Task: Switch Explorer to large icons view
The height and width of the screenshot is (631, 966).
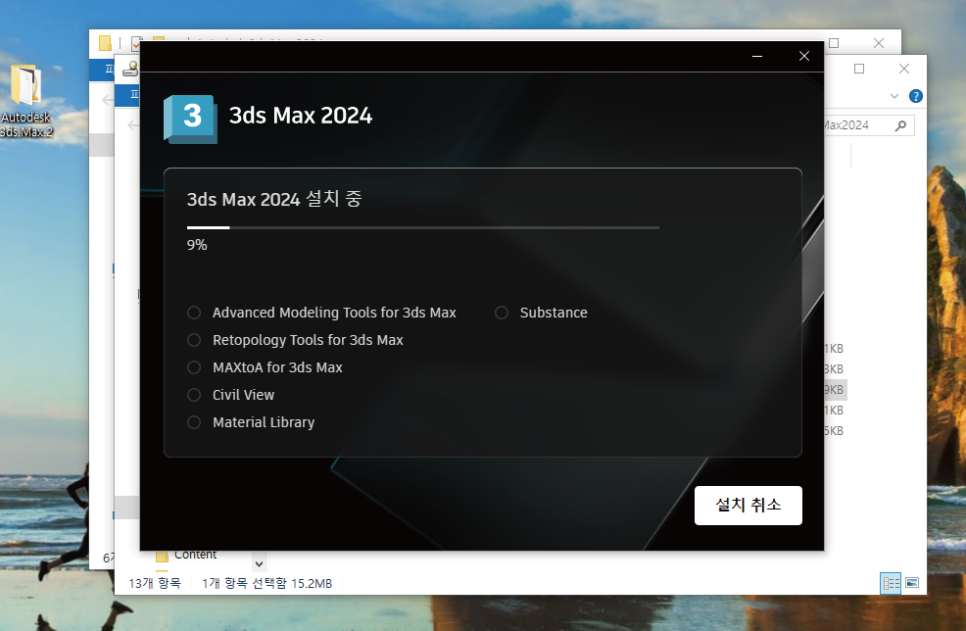Action: click(x=912, y=583)
